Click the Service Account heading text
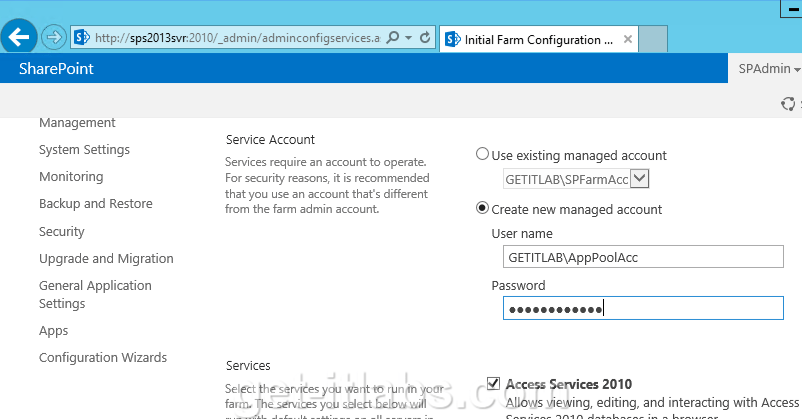Image resolution: width=802 pixels, height=419 pixels. (270, 140)
